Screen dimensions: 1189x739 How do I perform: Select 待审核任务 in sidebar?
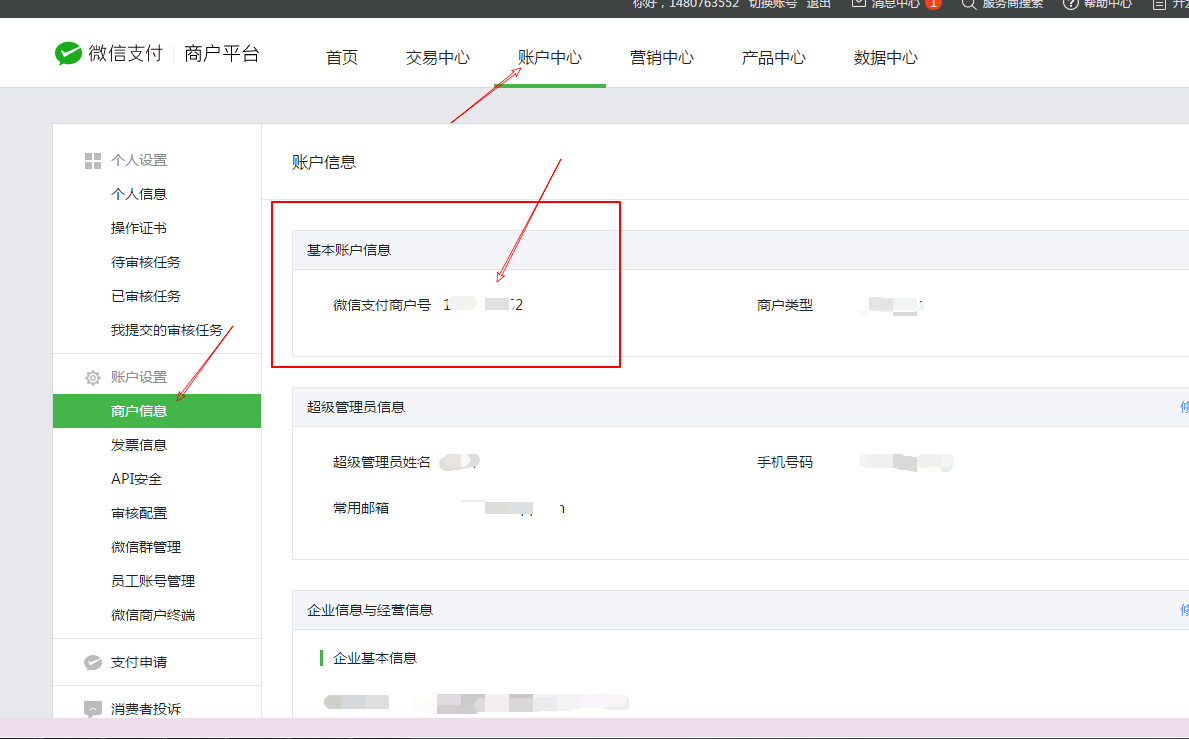pos(146,262)
